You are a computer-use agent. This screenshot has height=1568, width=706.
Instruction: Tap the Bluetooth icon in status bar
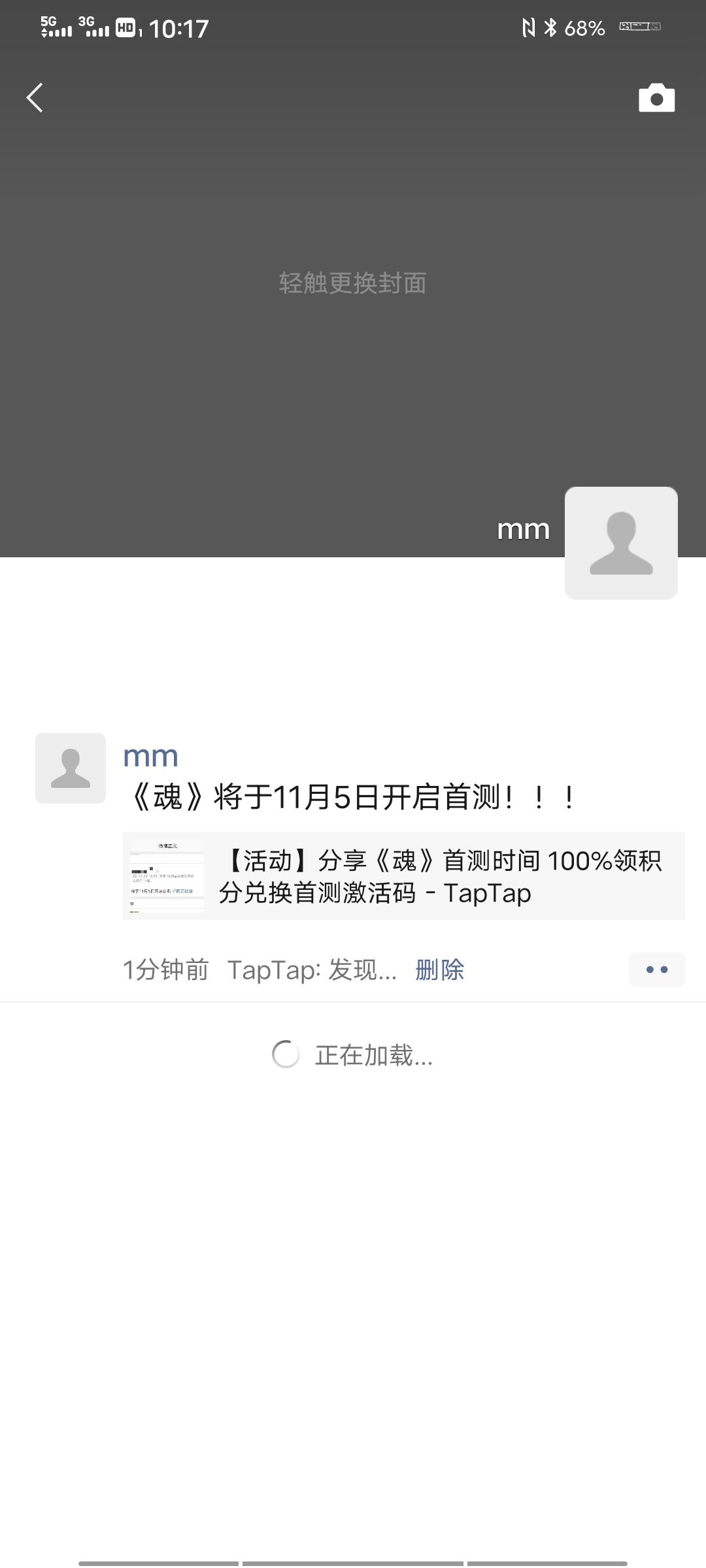[x=550, y=27]
